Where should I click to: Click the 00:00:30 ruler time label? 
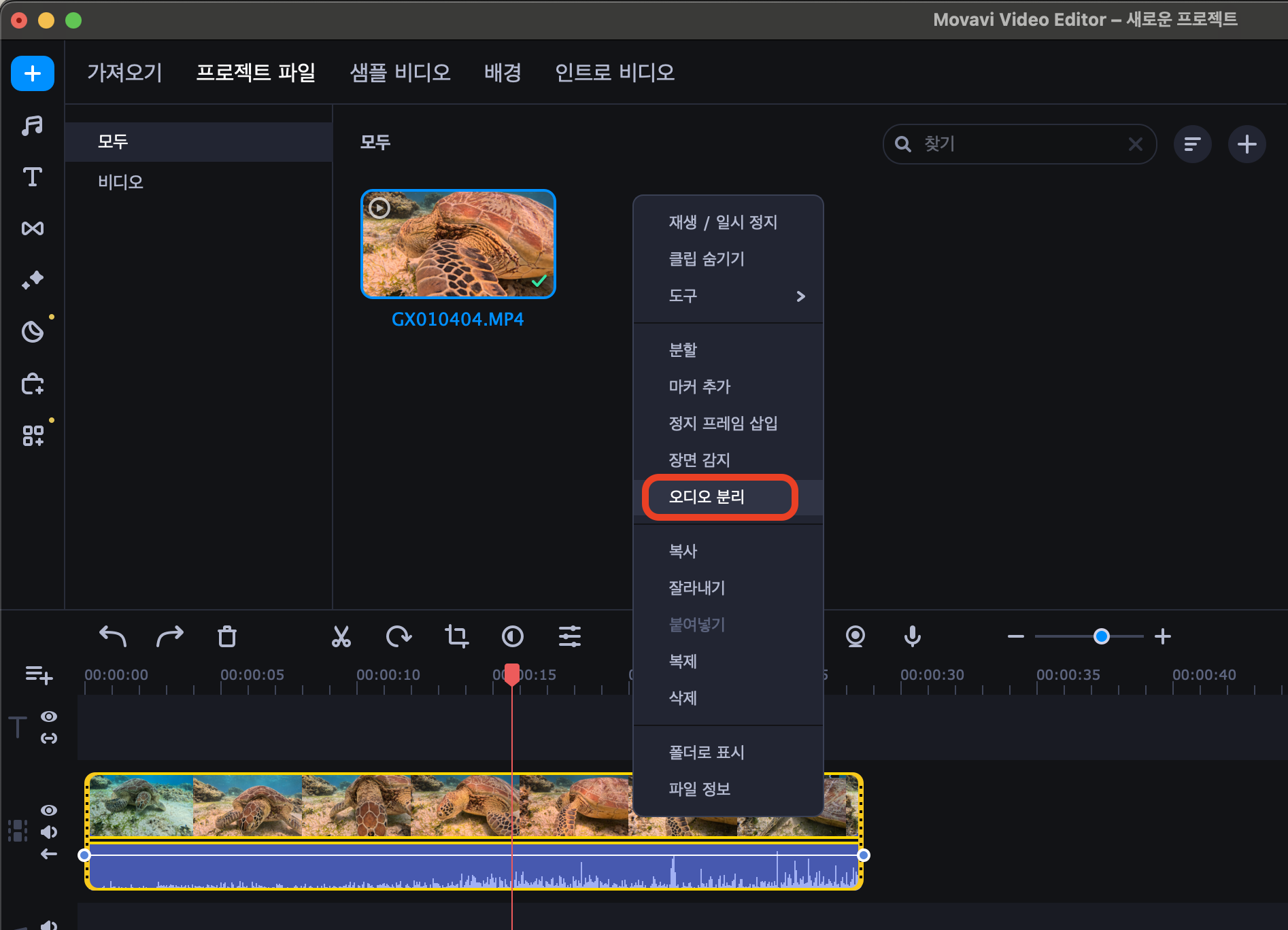(x=932, y=674)
